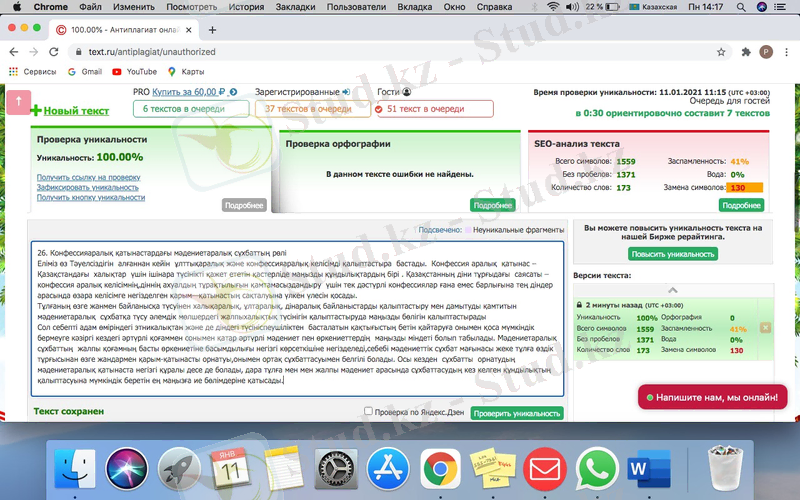The height and width of the screenshot is (500, 800).
Task: Click 'Проверить уникальность' button
Action: [x=517, y=413]
